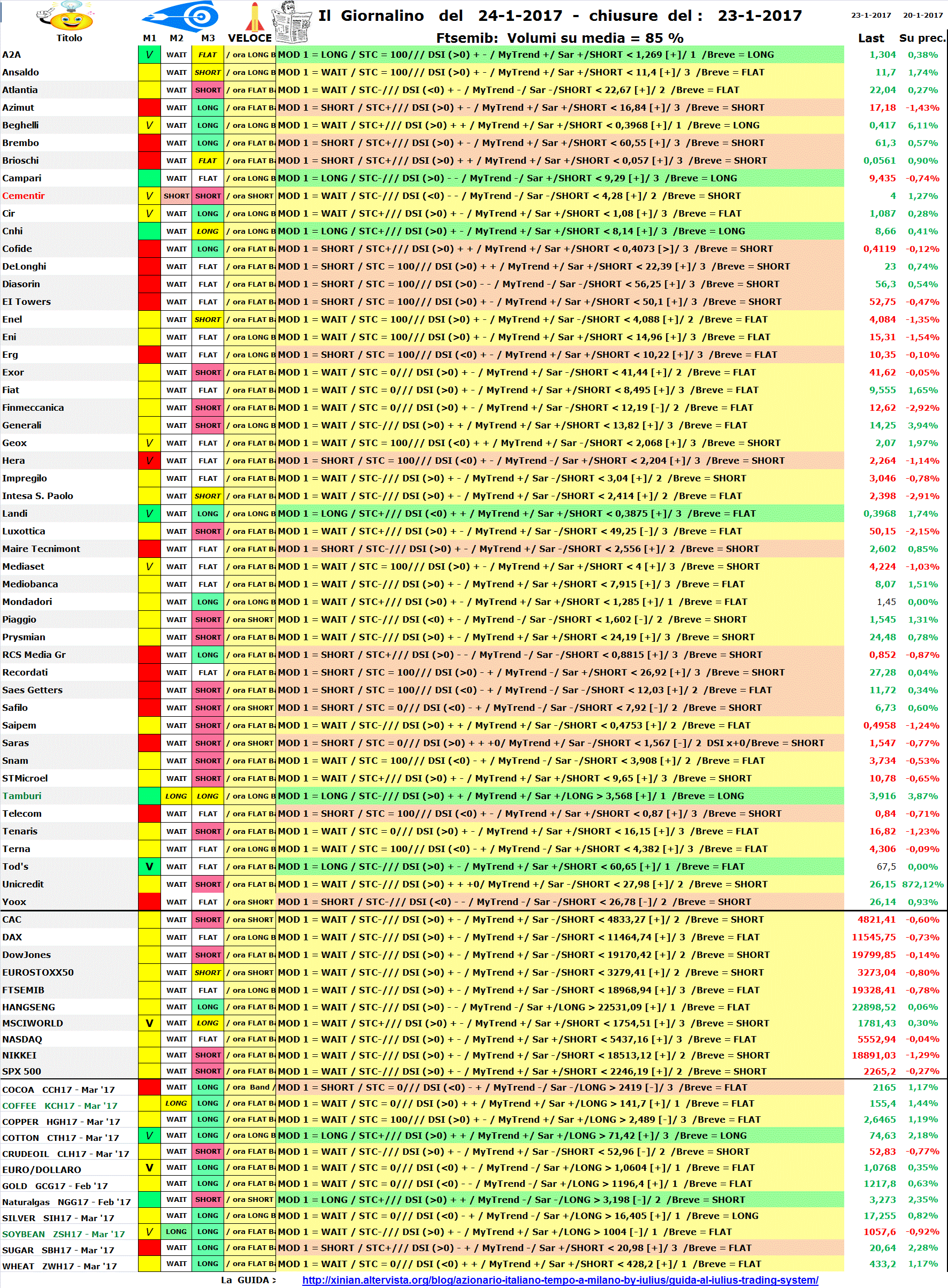
Task: Click the 23-1-2017 date above Last
Action: coord(870,15)
